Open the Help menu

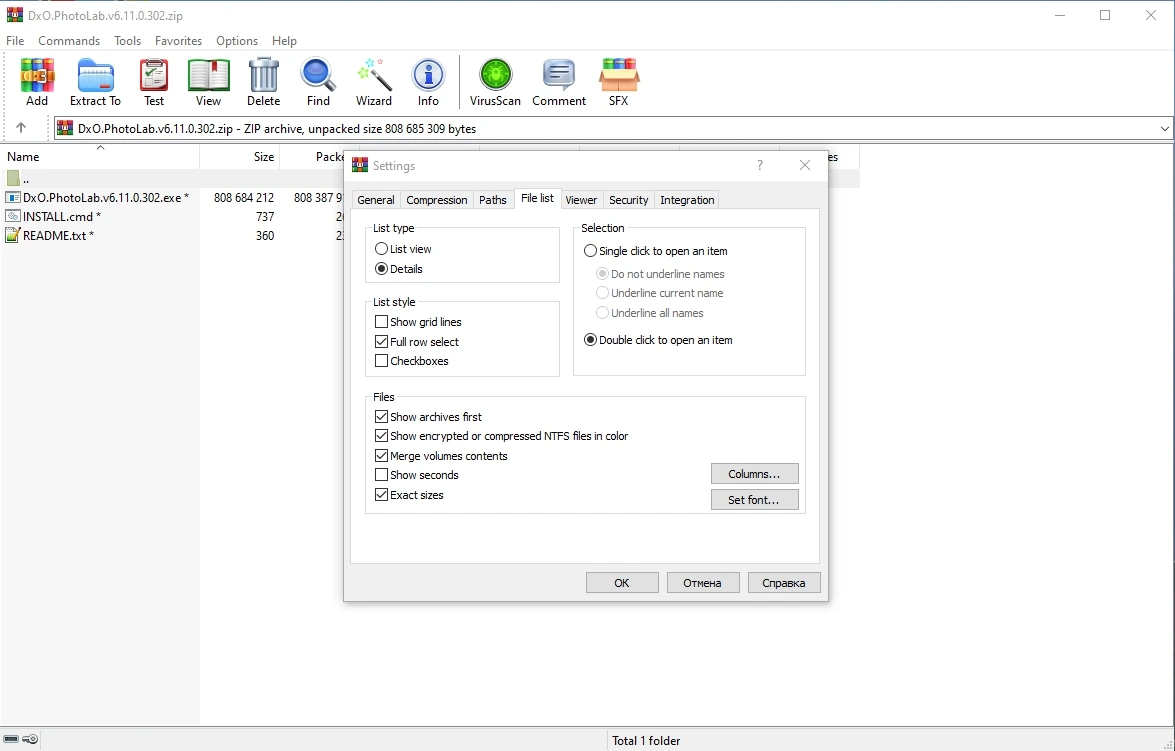284,40
